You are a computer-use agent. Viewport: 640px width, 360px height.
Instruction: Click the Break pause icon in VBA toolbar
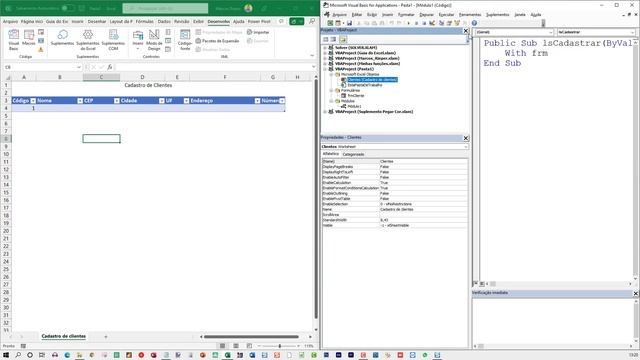pyautogui.click(x=416, y=23)
